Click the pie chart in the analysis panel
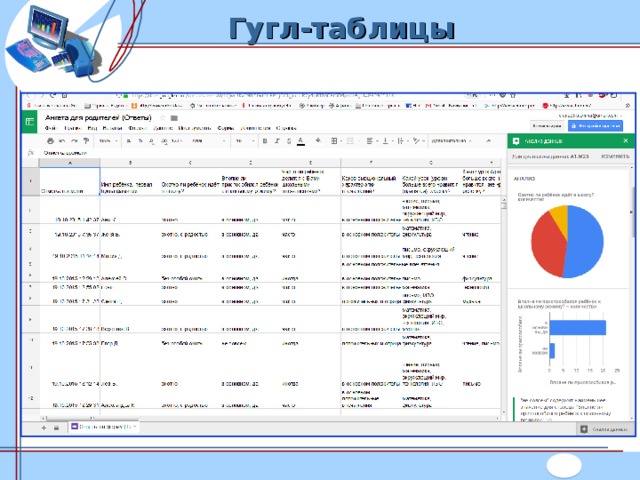The width and height of the screenshot is (640, 480). (567, 242)
